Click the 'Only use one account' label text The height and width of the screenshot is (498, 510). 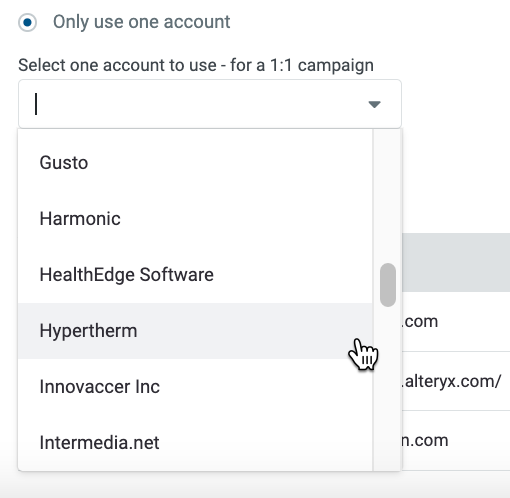click(142, 22)
